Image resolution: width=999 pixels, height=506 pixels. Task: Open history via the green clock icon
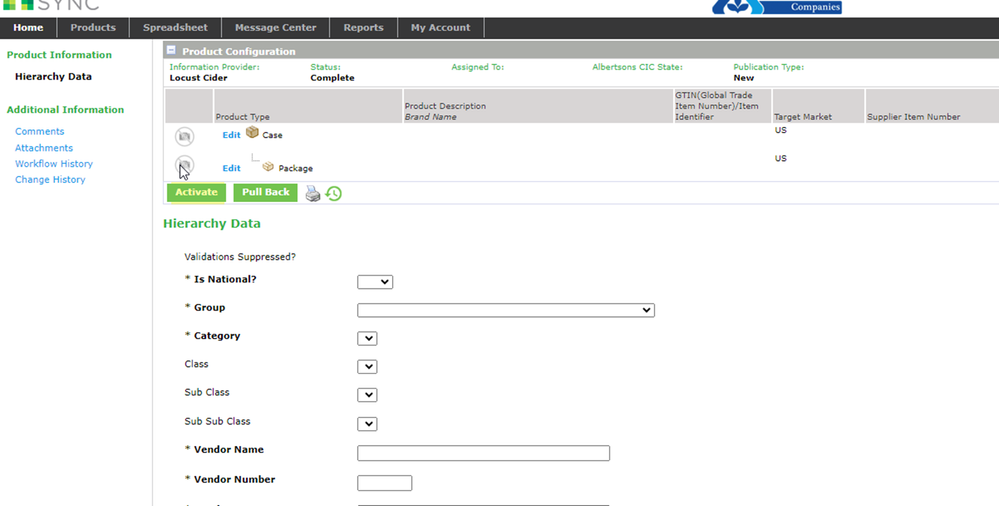coord(334,193)
